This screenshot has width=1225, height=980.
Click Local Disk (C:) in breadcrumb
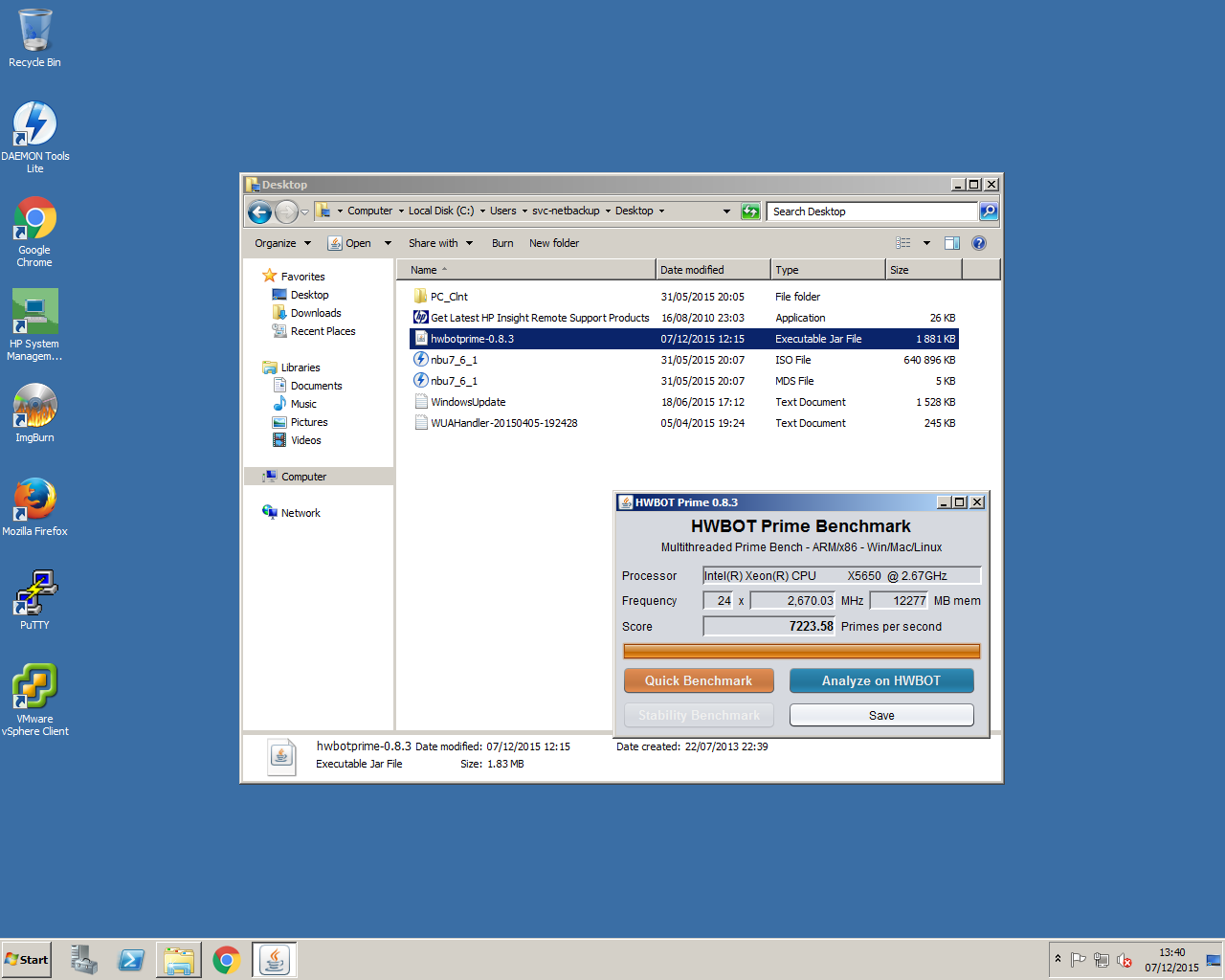pos(441,212)
